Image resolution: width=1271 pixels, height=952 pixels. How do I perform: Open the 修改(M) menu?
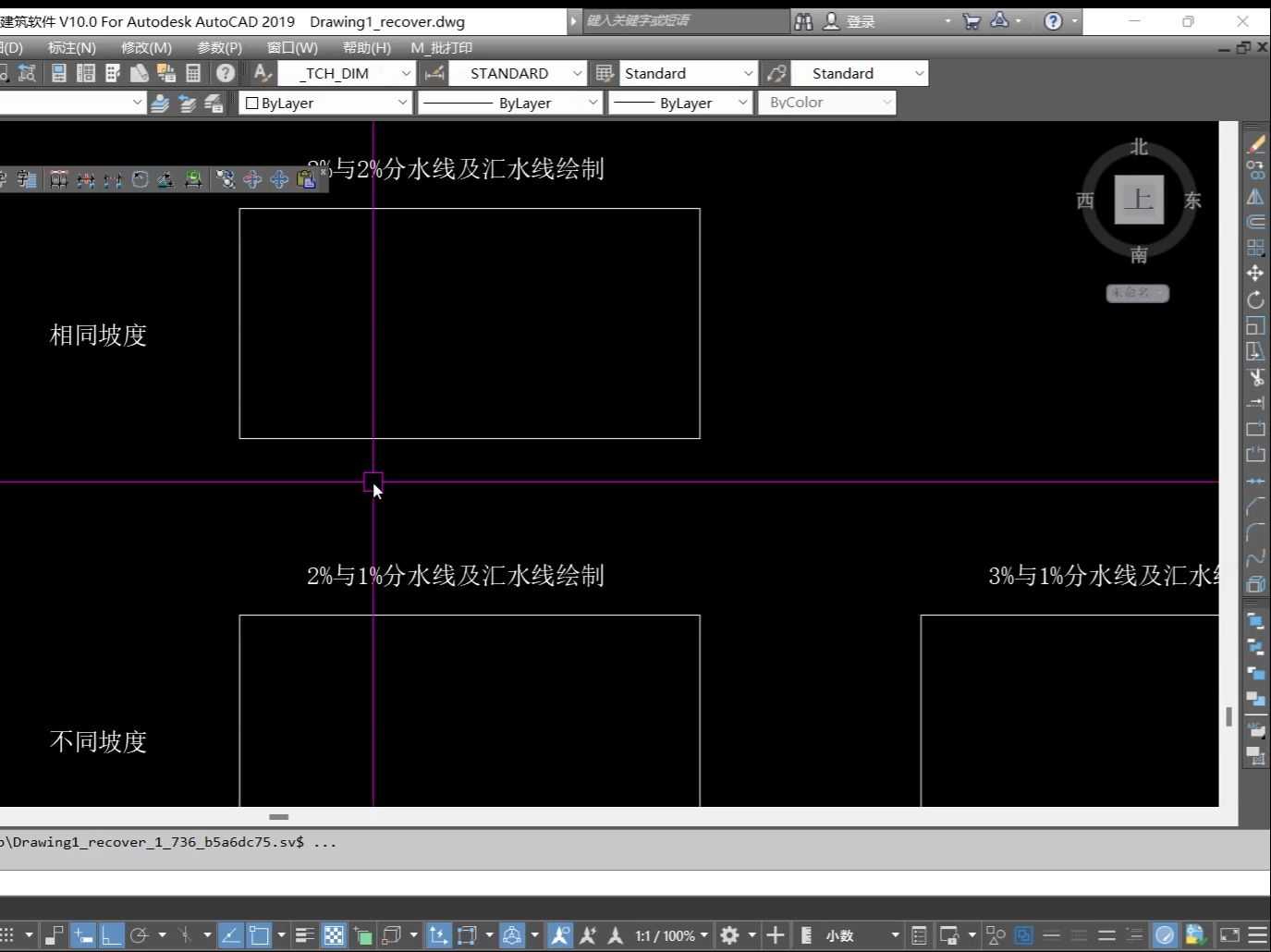[x=146, y=47]
